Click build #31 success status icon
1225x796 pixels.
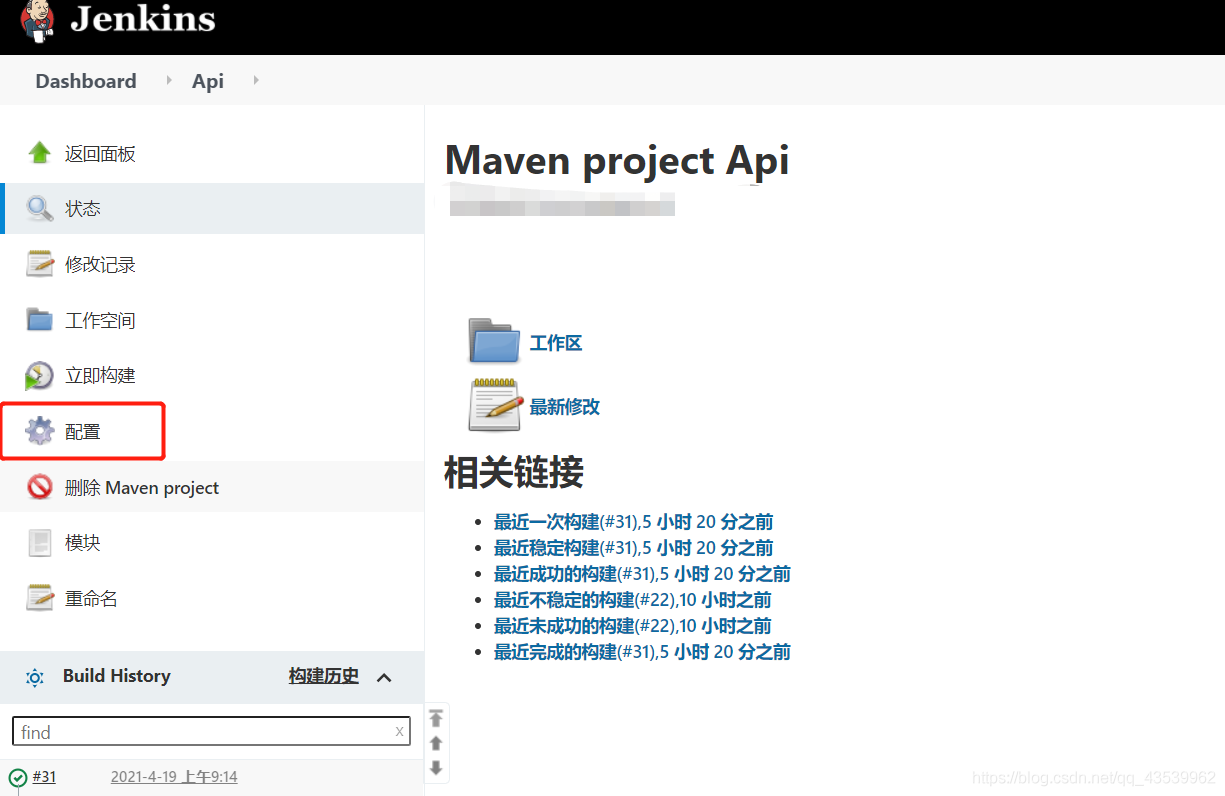pyautogui.click(x=18, y=777)
